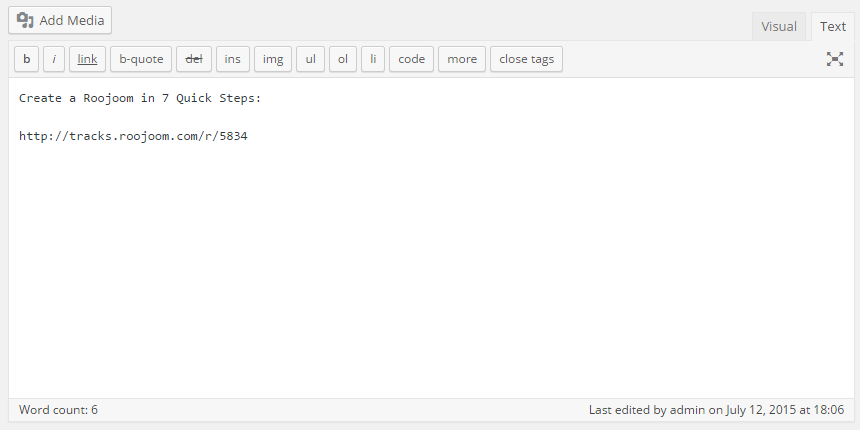Viewport: 860px width, 430px height.
Task: Insert inserted text tag with ins
Action: [x=233, y=59]
